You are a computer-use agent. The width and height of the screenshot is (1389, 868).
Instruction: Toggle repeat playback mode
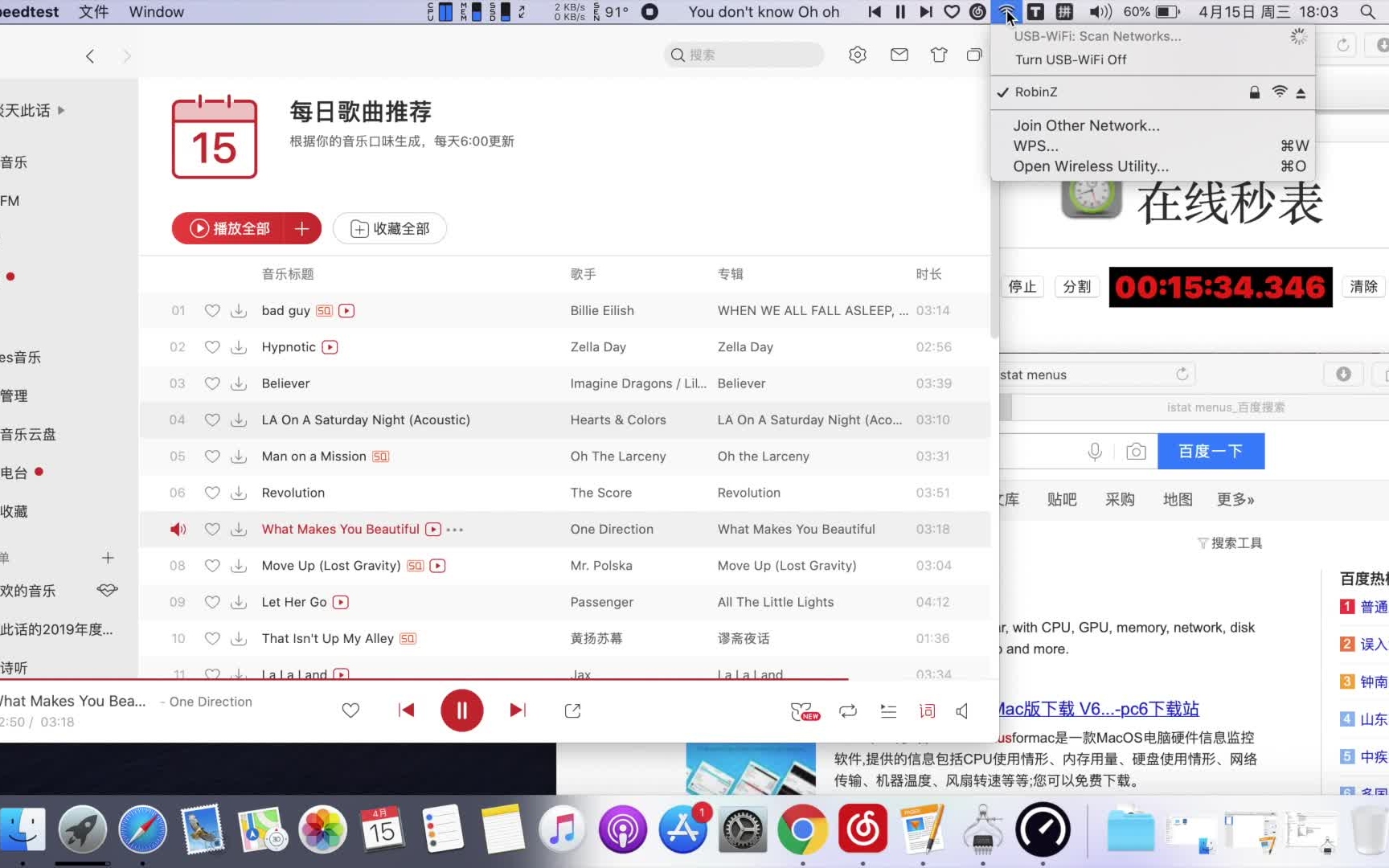click(848, 710)
